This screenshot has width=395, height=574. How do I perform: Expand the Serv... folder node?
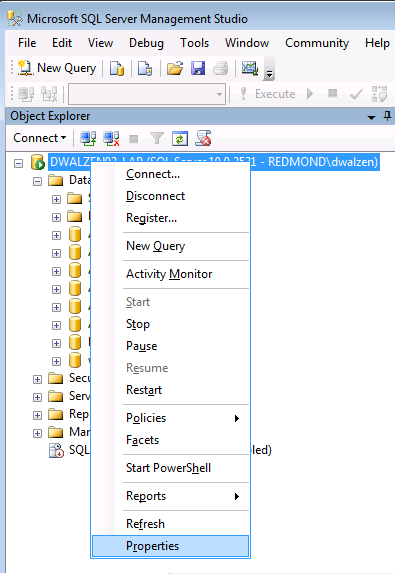coord(37,397)
